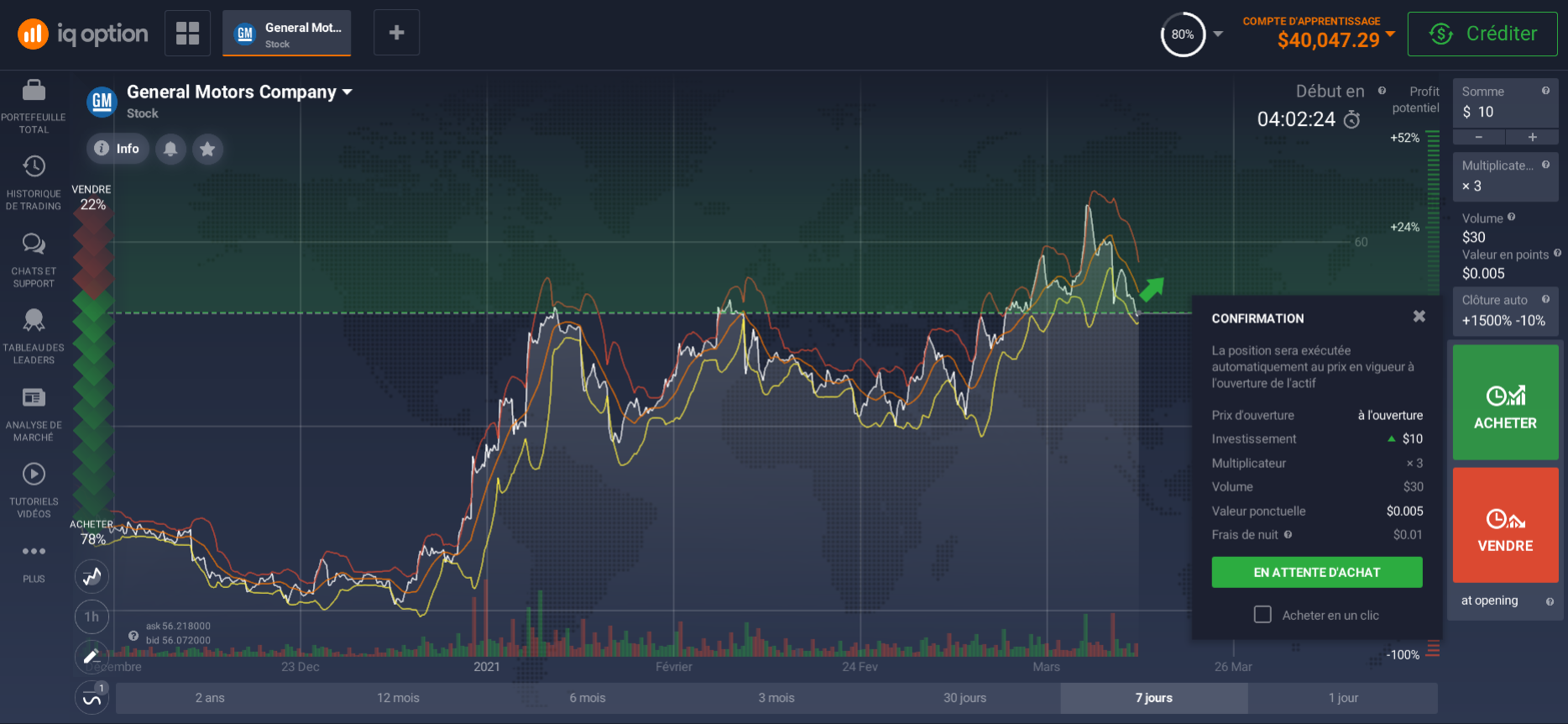1568x724 pixels.
Task: Open indicators icon with badge
Action: [91, 697]
